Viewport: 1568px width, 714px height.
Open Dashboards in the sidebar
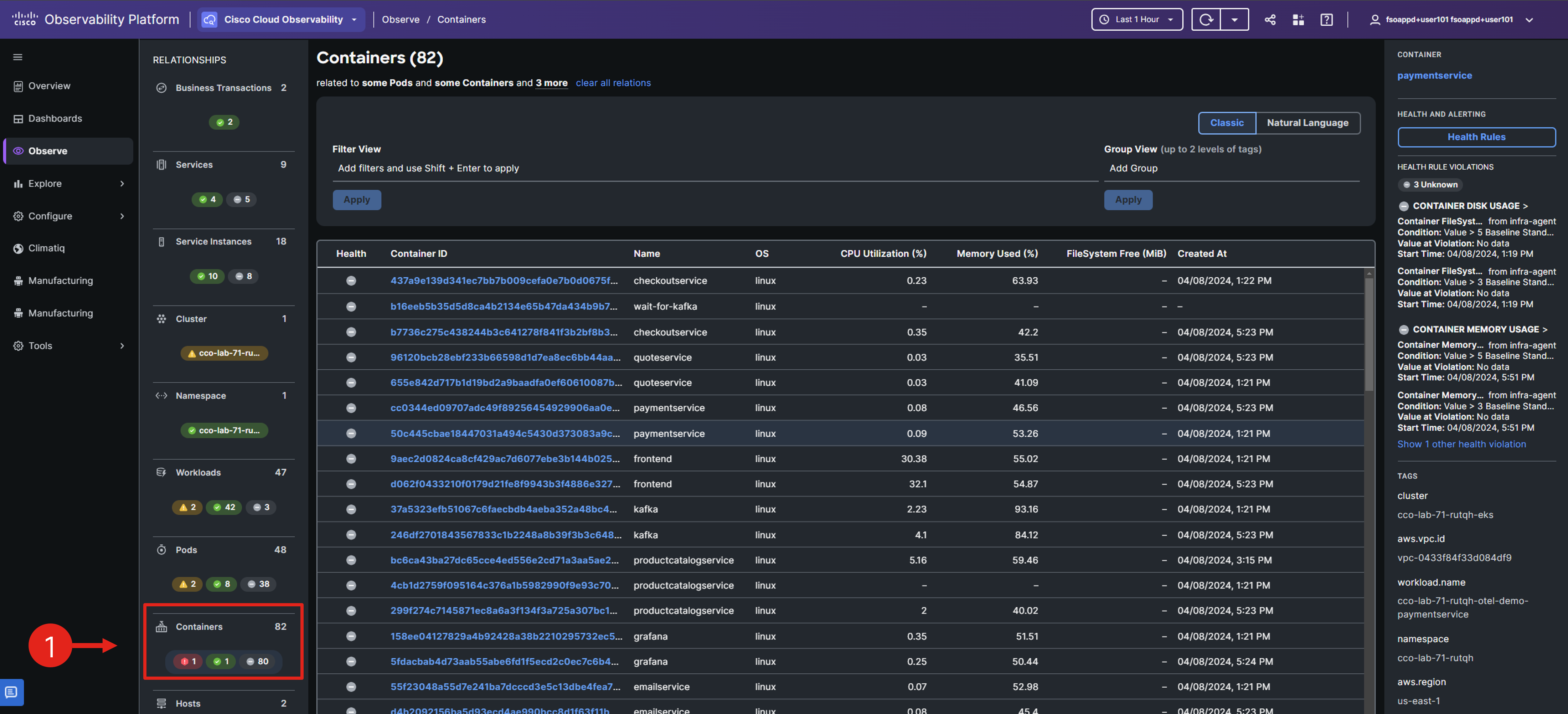click(x=55, y=118)
